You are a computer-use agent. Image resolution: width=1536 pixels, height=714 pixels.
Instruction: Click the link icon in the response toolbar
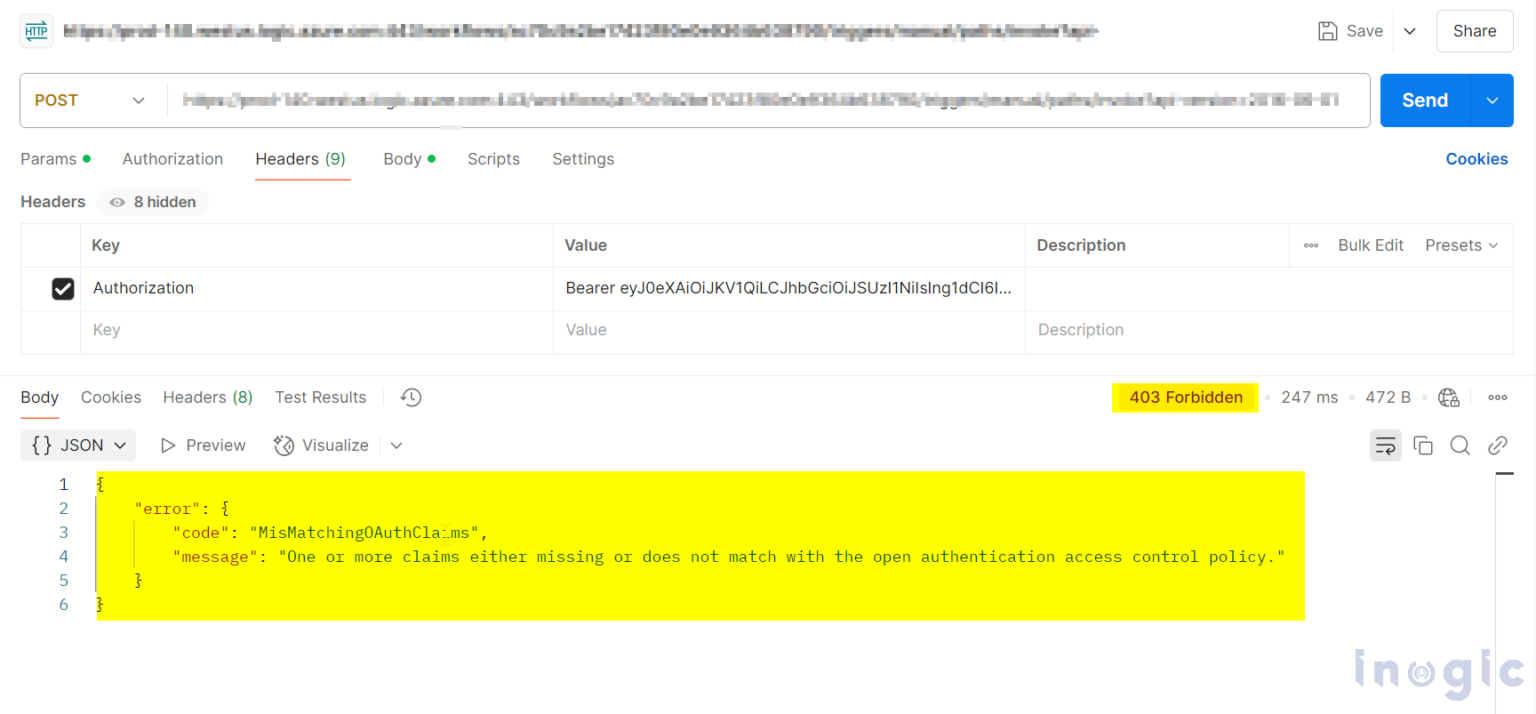click(x=1497, y=445)
